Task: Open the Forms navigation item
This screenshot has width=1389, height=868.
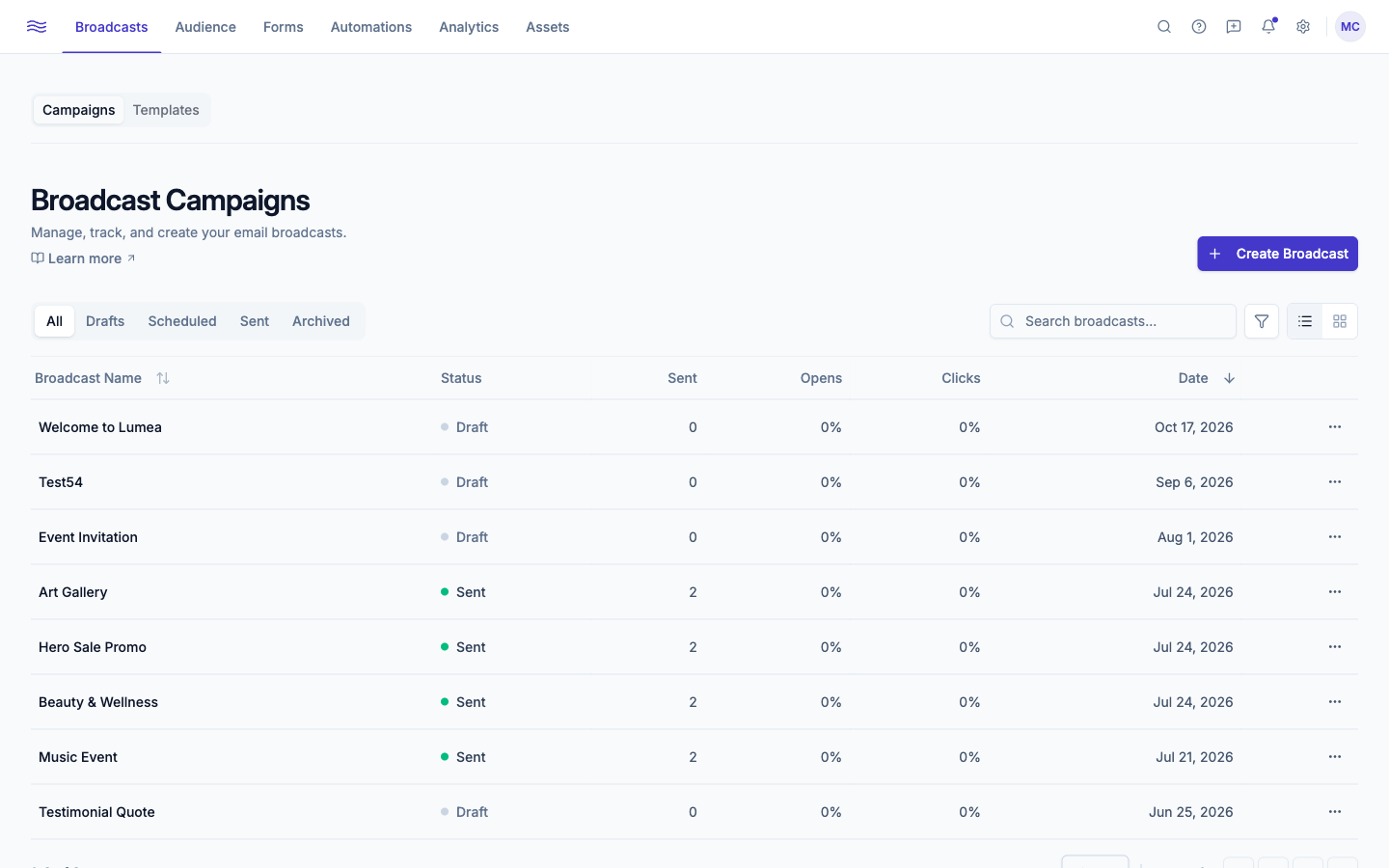Action: (x=284, y=27)
